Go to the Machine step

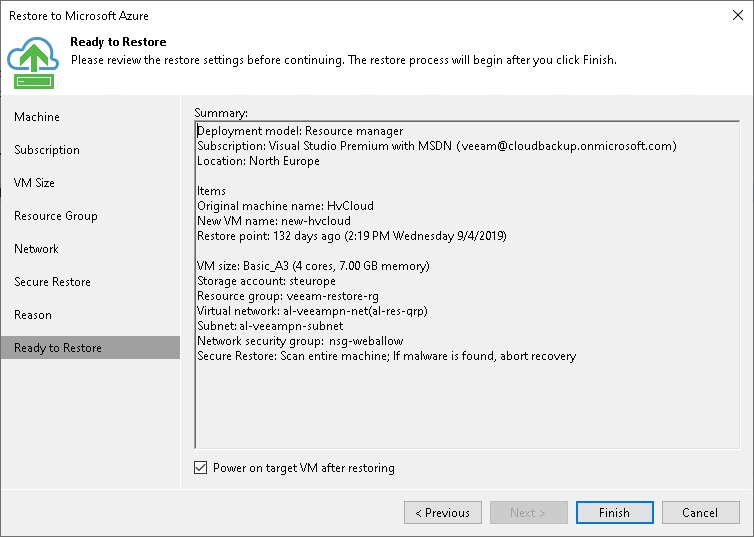coord(37,117)
